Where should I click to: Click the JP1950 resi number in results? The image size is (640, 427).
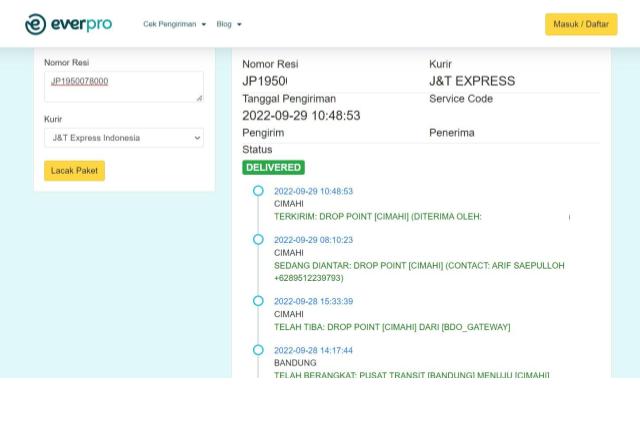264,81
